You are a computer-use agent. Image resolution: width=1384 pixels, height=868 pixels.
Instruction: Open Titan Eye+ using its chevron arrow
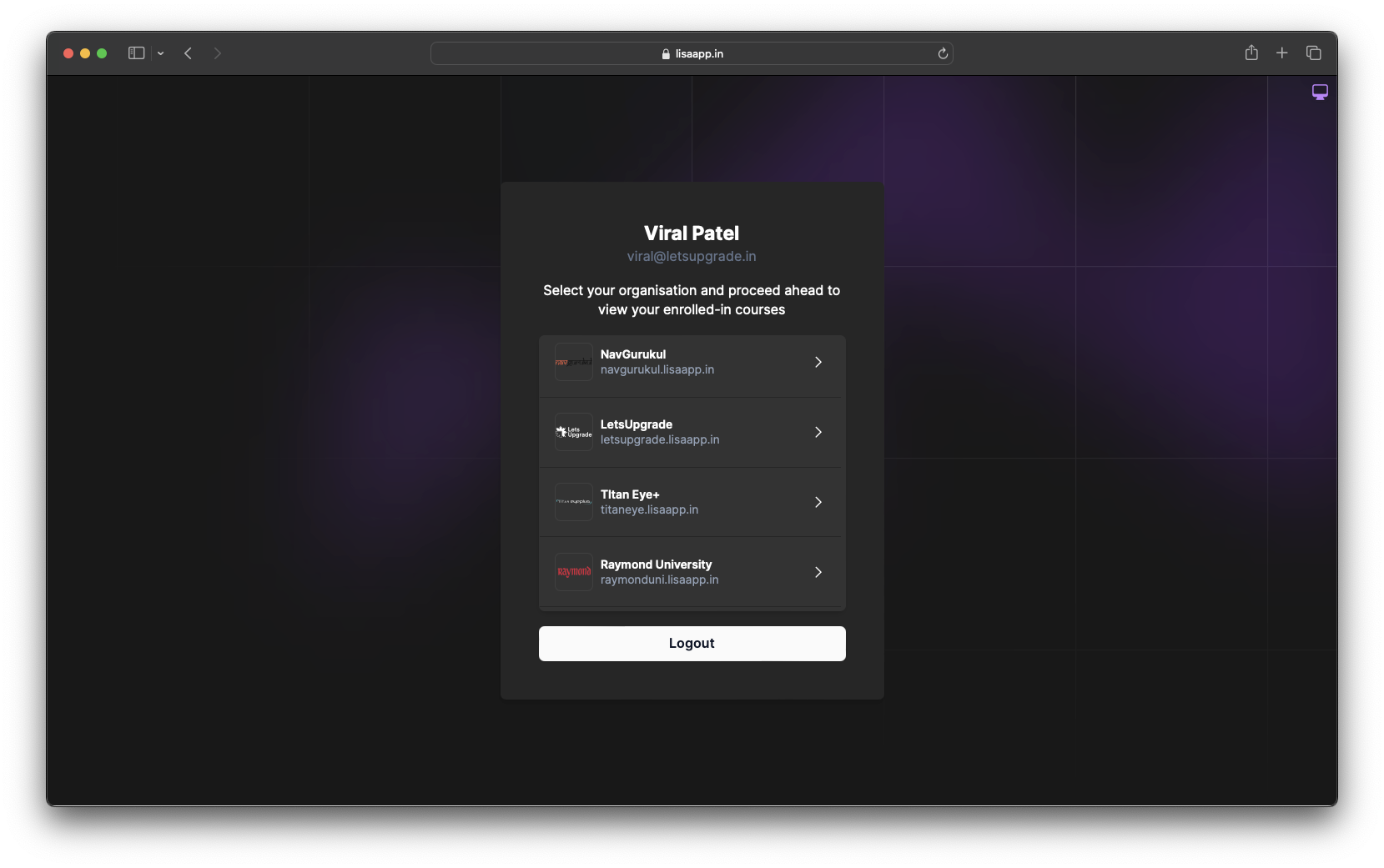(x=818, y=502)
